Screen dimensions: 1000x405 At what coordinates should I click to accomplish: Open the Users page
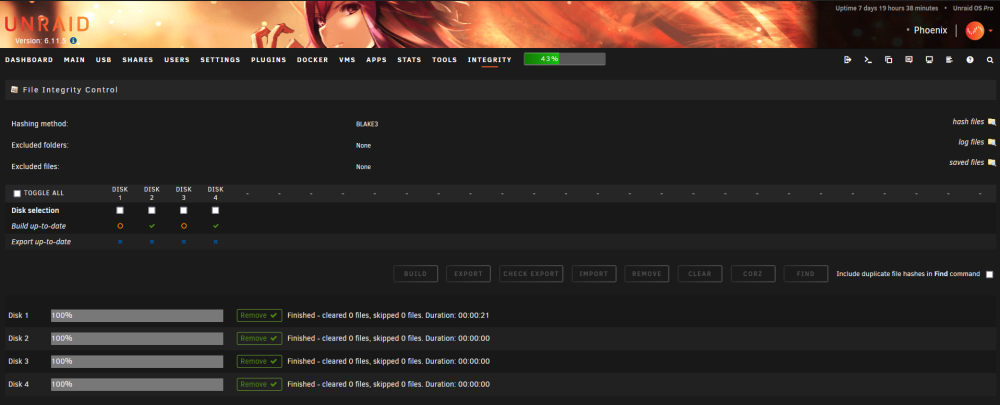pyautogui.click(x=177, y=59)
